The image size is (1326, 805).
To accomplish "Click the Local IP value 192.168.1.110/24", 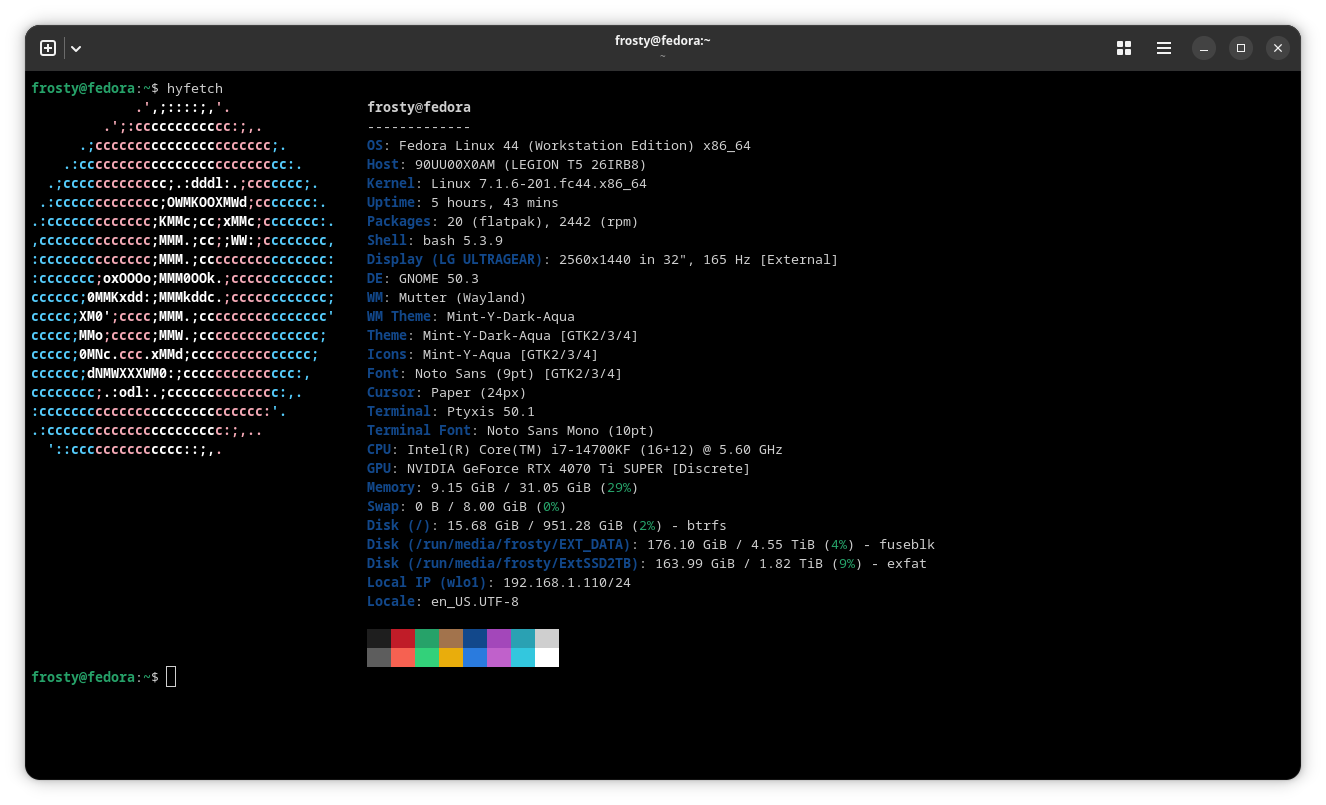I will click(567, 582).
